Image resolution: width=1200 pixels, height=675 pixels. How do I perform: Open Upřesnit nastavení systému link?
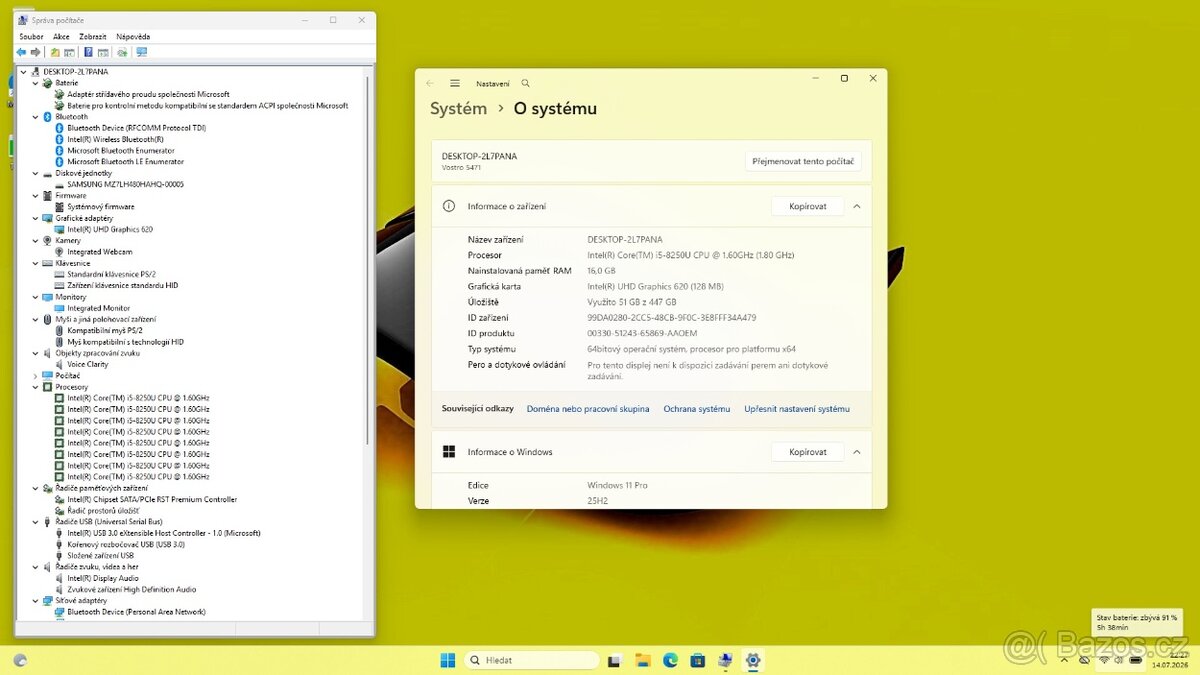[797, 409]
